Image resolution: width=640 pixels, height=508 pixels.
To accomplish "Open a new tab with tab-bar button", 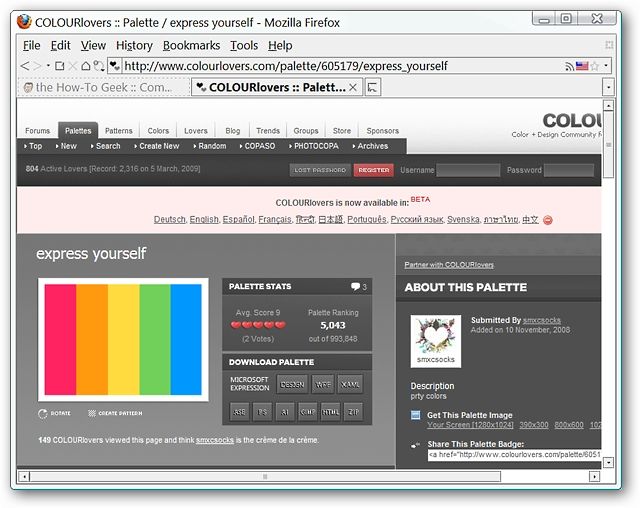I will (x=373, y=87).
